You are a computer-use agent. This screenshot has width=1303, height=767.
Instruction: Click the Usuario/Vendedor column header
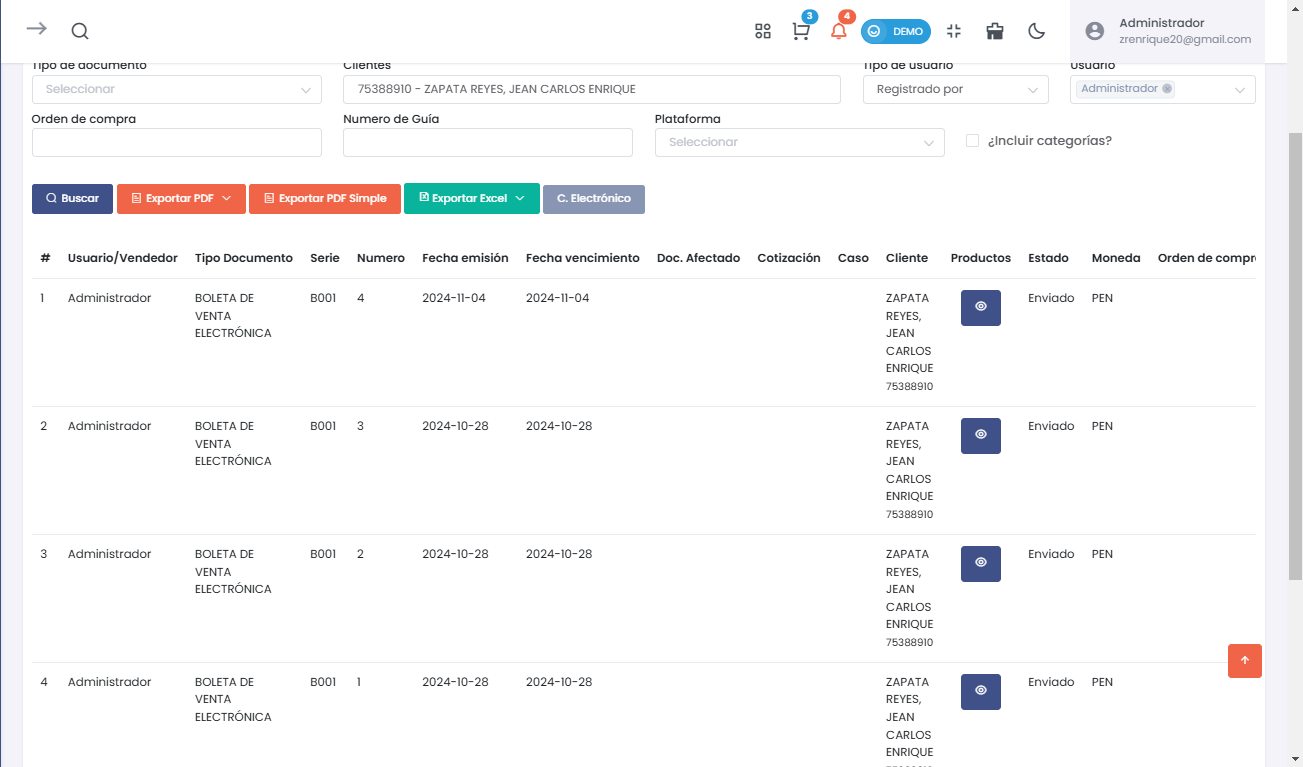(123, 258)
